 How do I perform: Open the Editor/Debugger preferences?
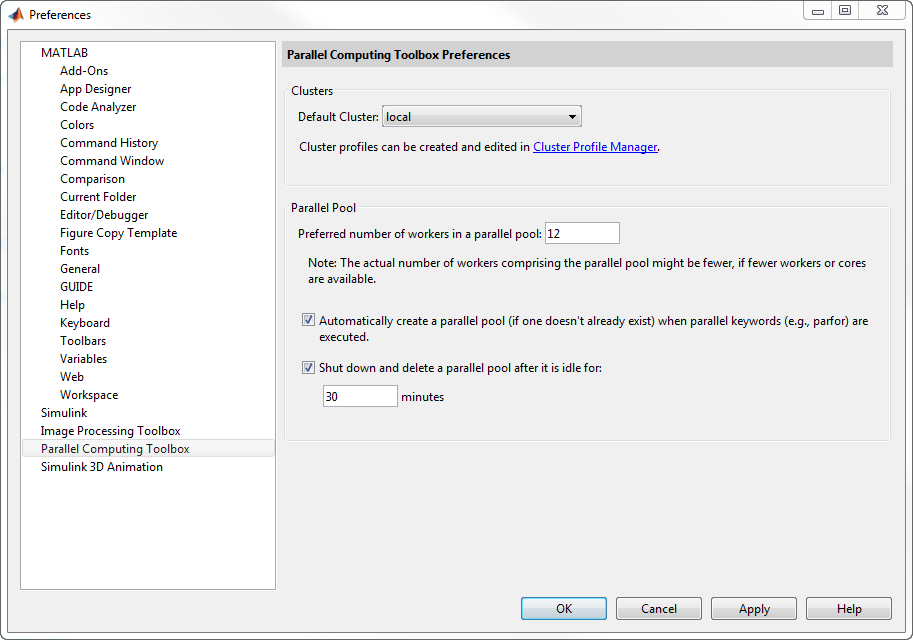(104, 215)
